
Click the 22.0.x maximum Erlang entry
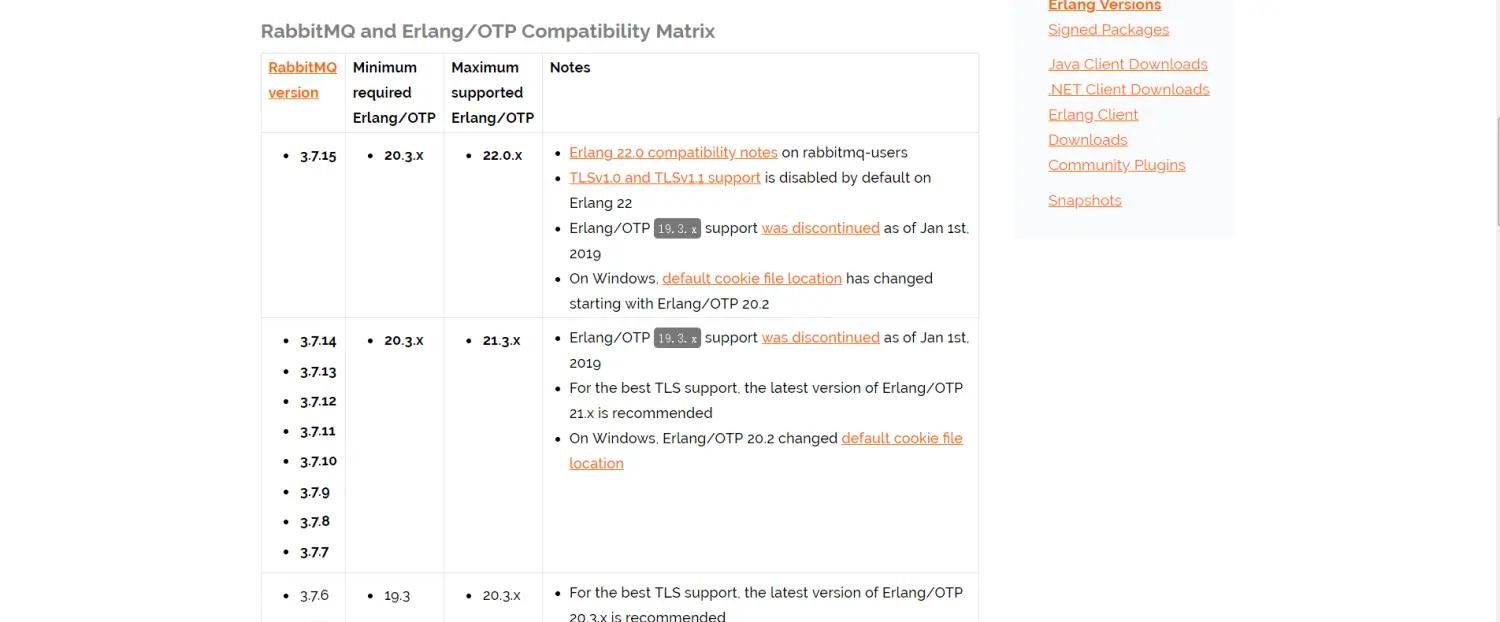[x=502, y=156]
